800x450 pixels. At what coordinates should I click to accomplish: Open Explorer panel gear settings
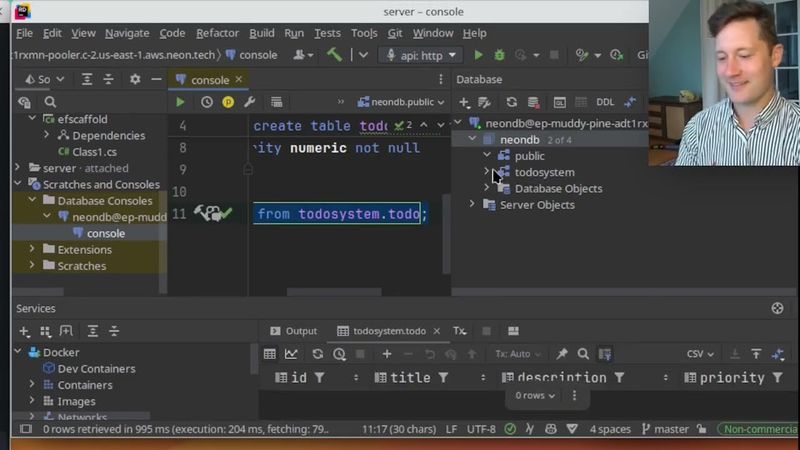(135, 79)
